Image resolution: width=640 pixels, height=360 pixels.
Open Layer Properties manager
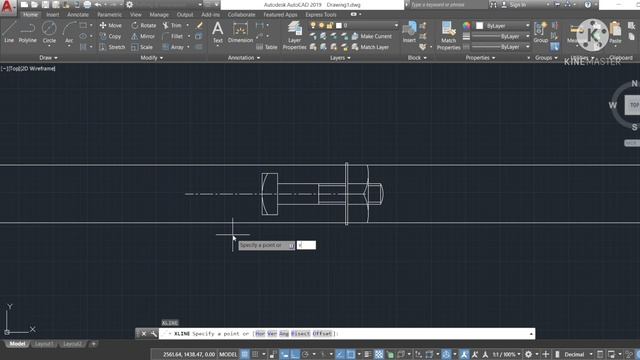pyautogui.click(x=294, y=36)
